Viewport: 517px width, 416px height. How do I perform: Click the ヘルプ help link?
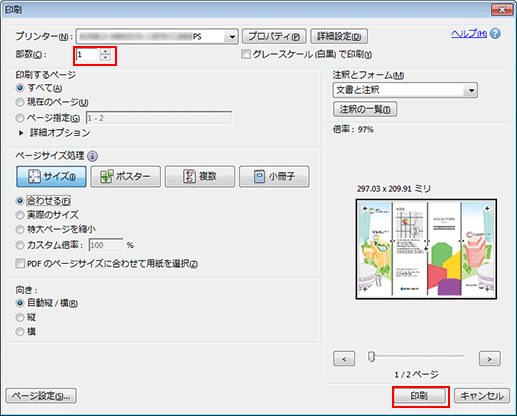(469, 34)
